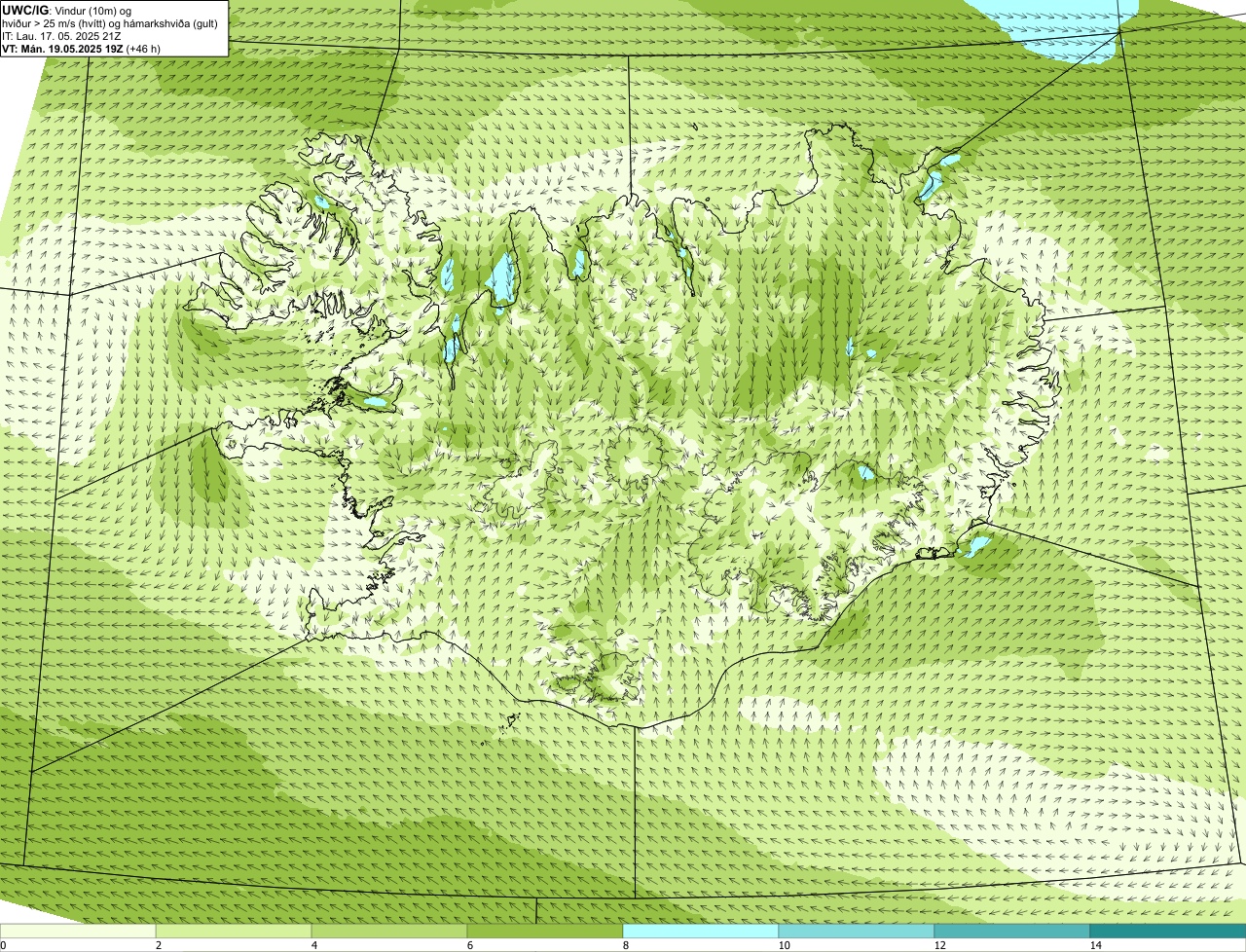
Task: Click the pale yellow 0–2 legend swatch
Action: [78, 931]
